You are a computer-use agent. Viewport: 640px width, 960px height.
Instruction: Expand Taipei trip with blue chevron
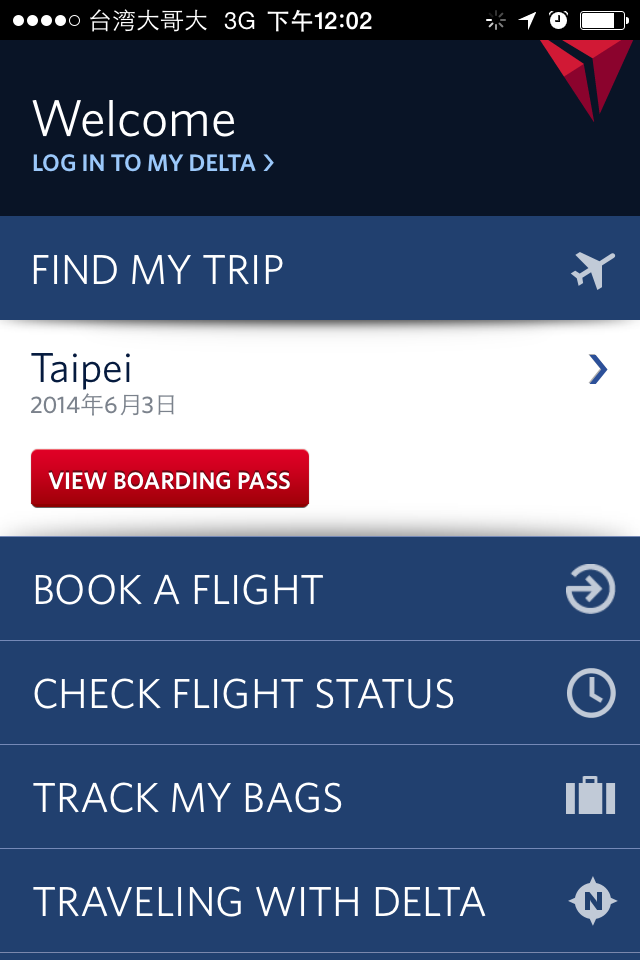tap(598, 369)
